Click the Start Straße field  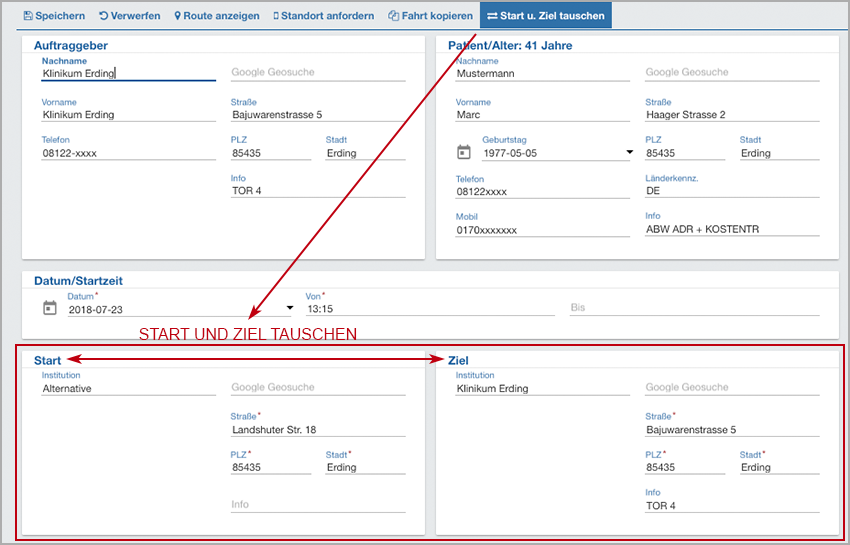[x=318, y=430]
